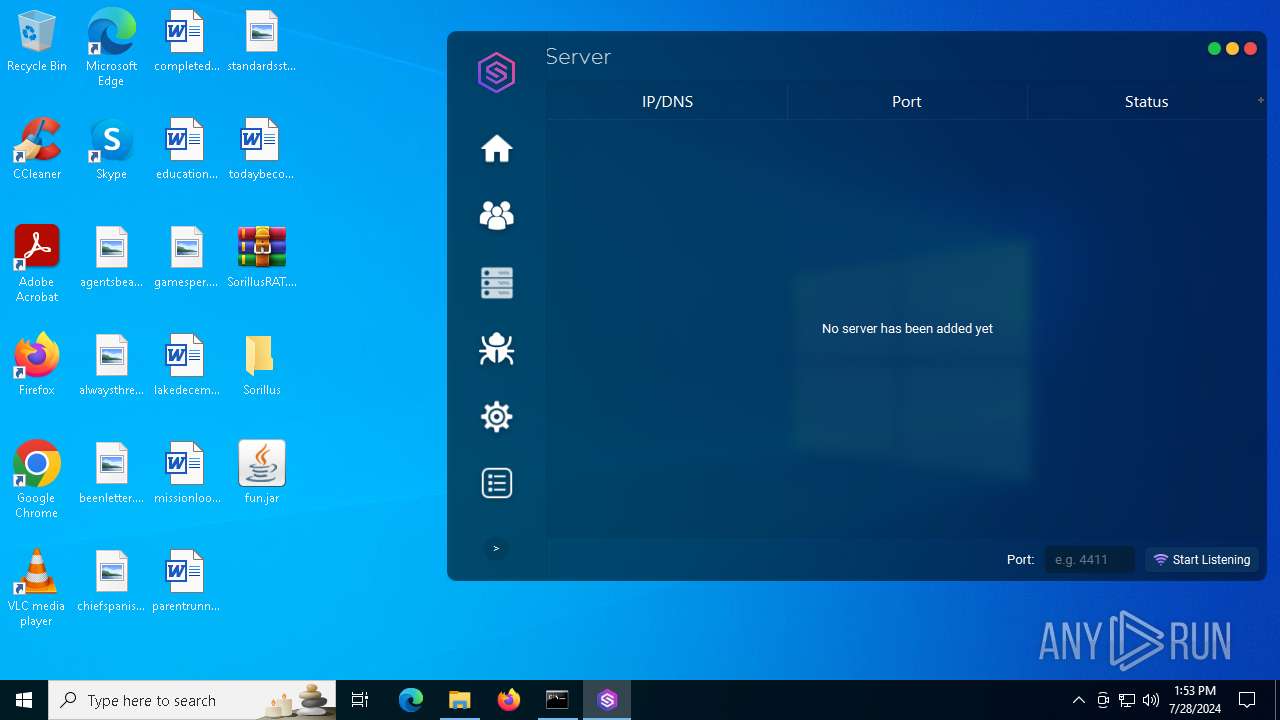Click the green window control dot
Screen dimensions: 1280x720
pyautogui.click(x=1214, y=49)
